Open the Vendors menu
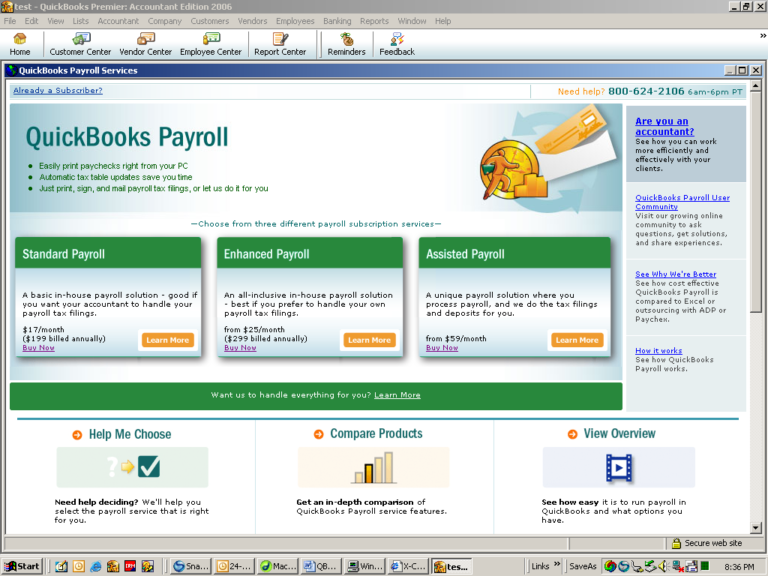 (x=252, y=21)
